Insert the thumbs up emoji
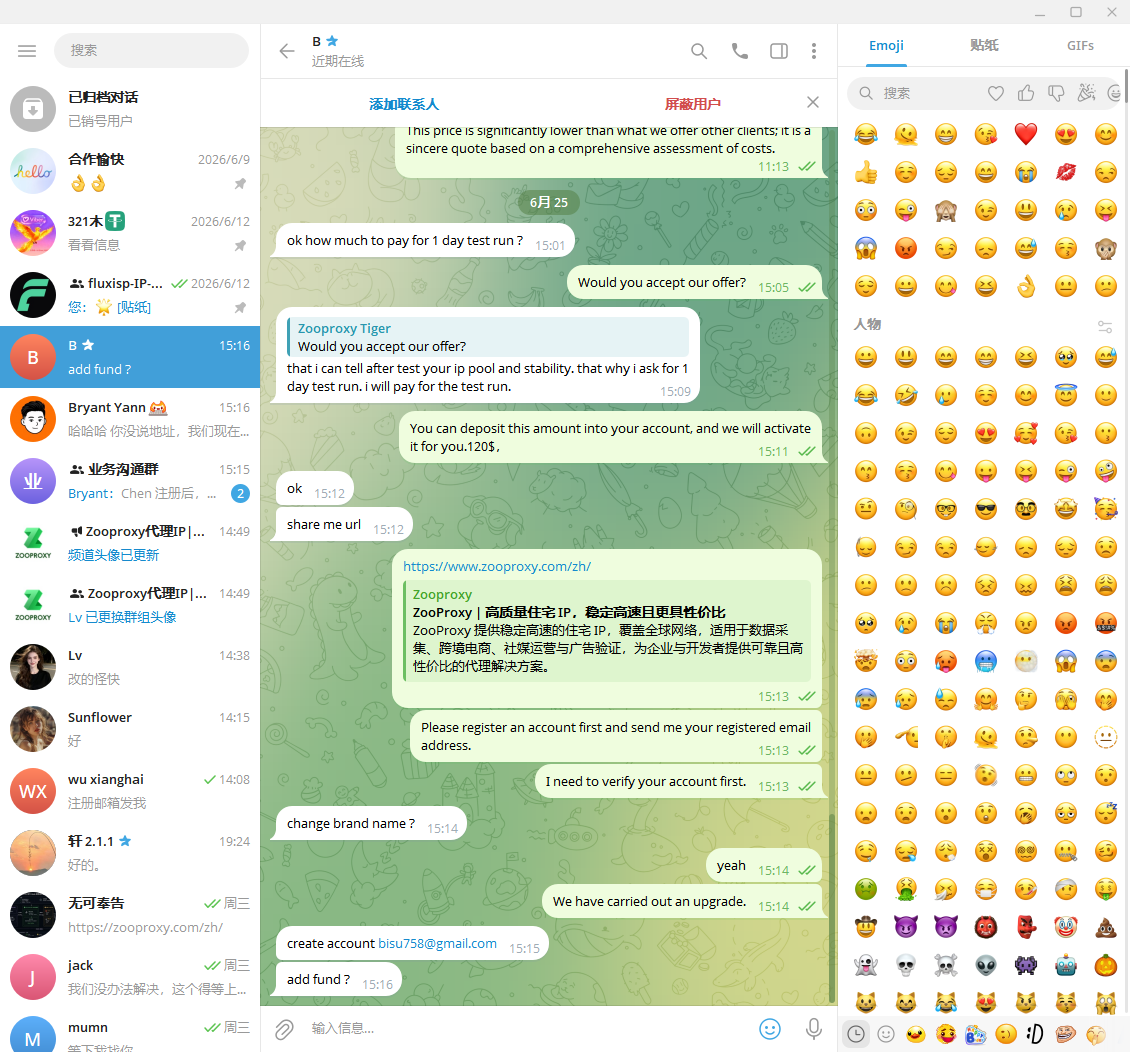 pyautogui.click(x=866, y=172)
